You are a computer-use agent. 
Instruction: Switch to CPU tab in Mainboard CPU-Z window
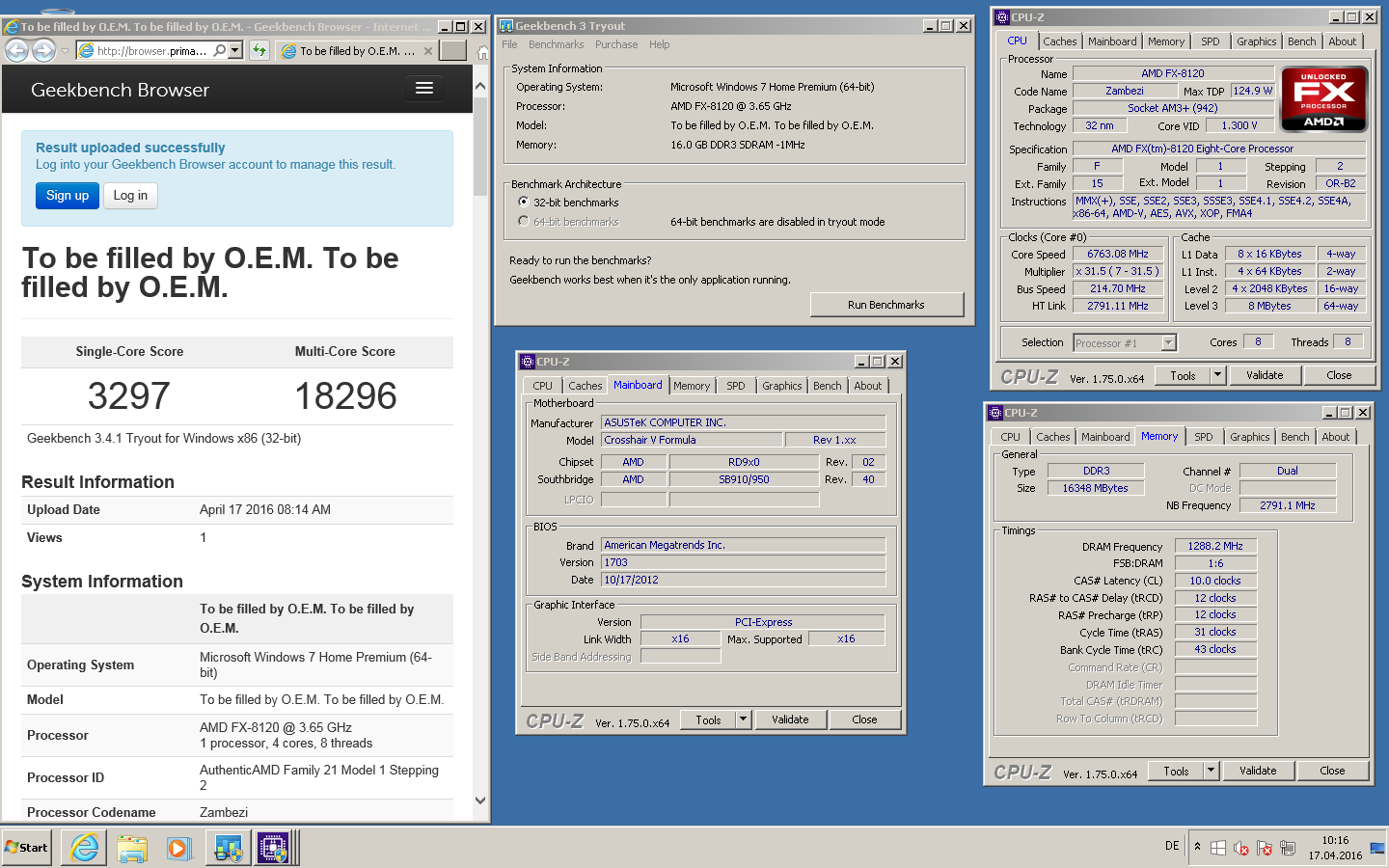coord(543,386)
